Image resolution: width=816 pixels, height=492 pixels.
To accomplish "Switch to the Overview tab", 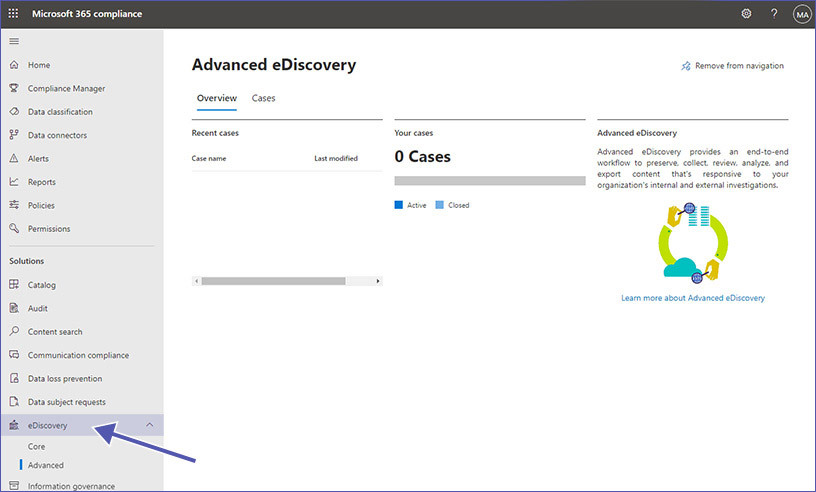I will 216,98.
